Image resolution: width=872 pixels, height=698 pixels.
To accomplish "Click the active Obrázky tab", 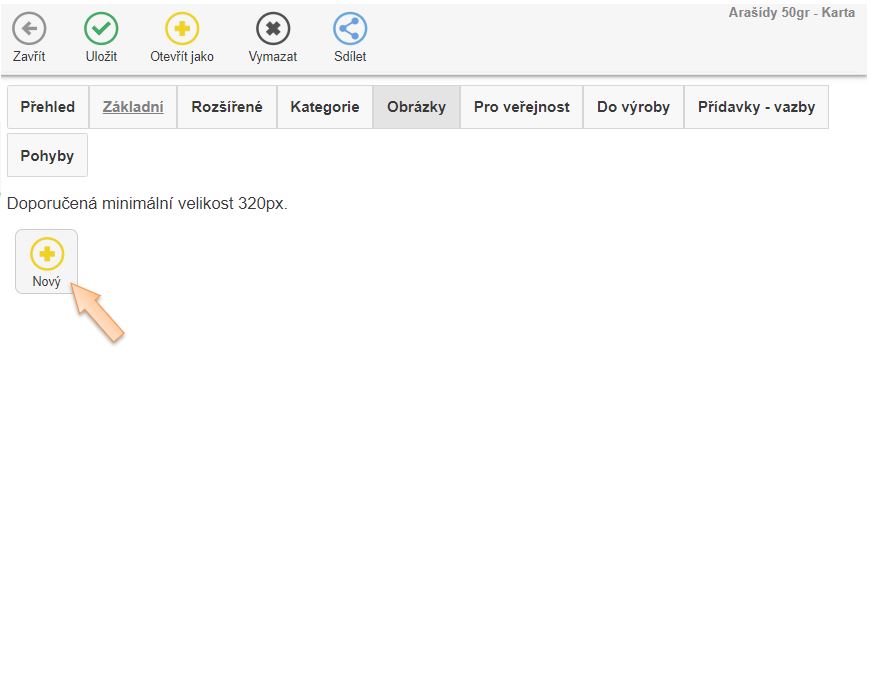I will click(x=416, y=107).
